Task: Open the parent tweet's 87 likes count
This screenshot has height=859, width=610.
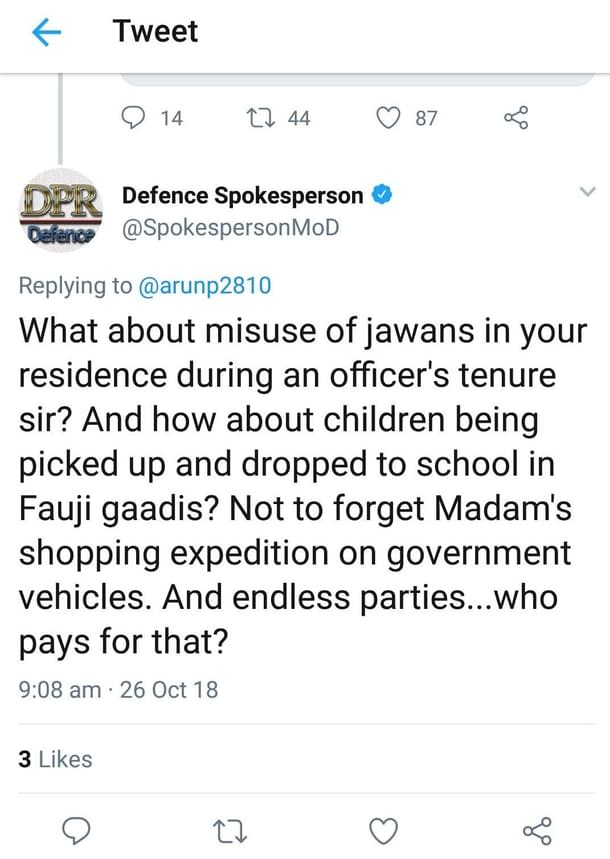Action: pyautogui.click(x=426, y=118)
